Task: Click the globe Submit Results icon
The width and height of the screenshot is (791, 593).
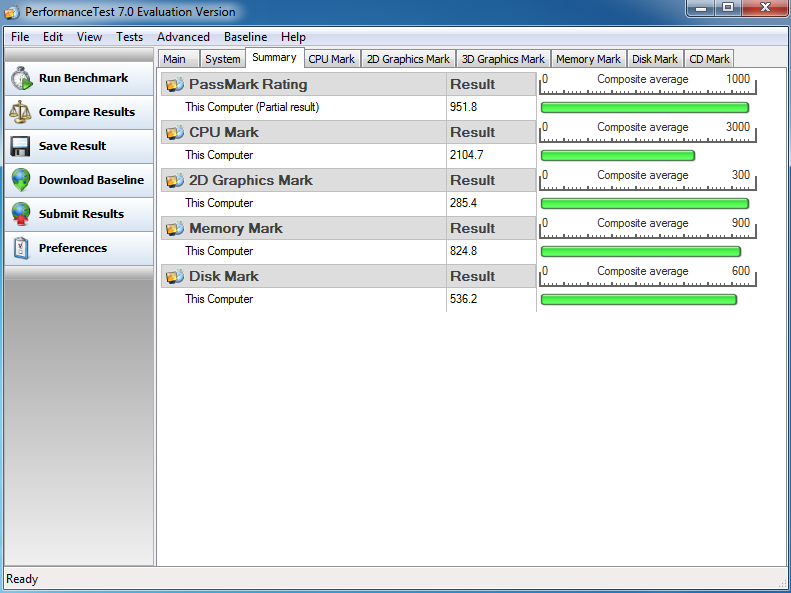Action: [x=21, y=214]
